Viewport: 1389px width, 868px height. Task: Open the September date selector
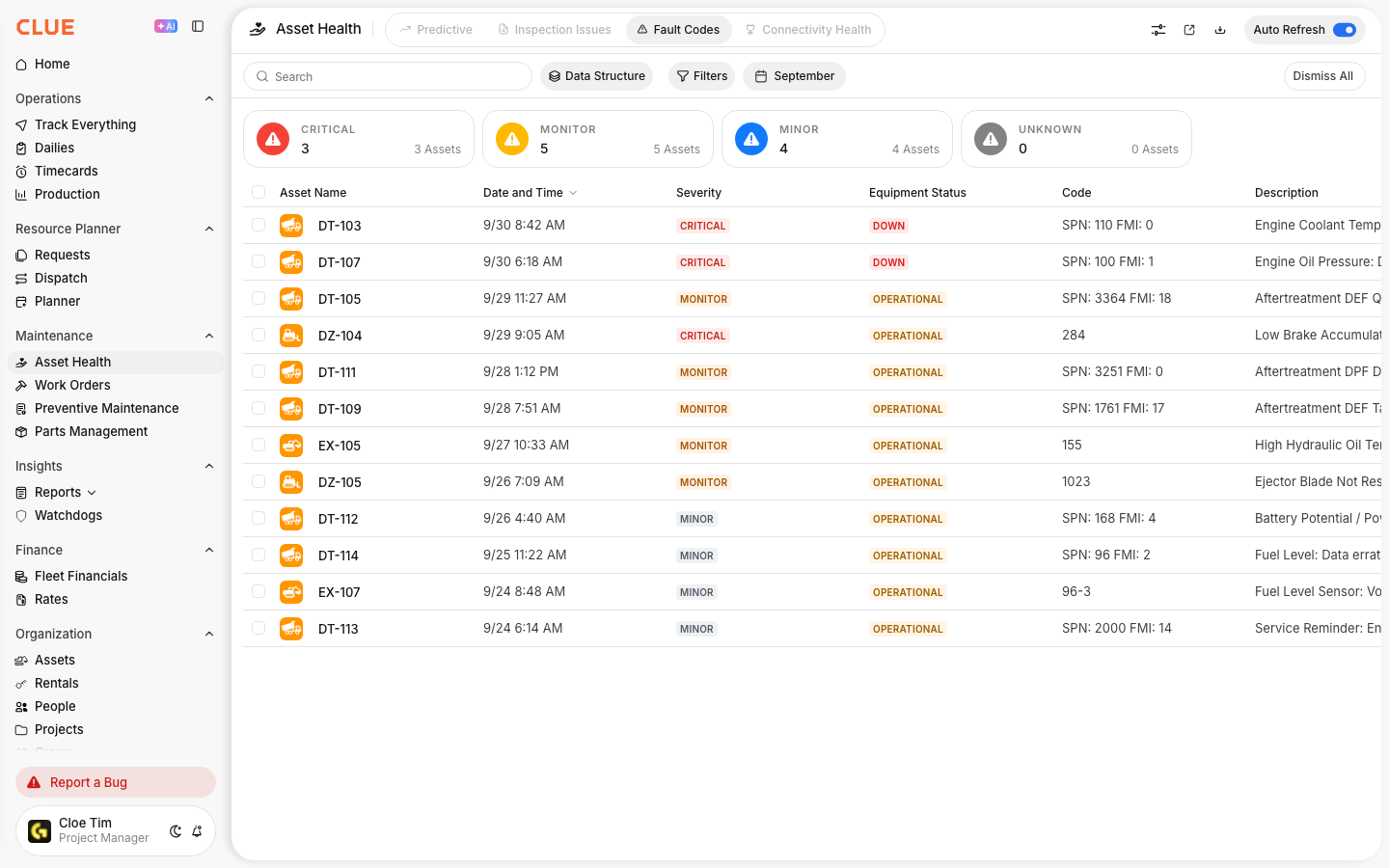click(794, 76)
